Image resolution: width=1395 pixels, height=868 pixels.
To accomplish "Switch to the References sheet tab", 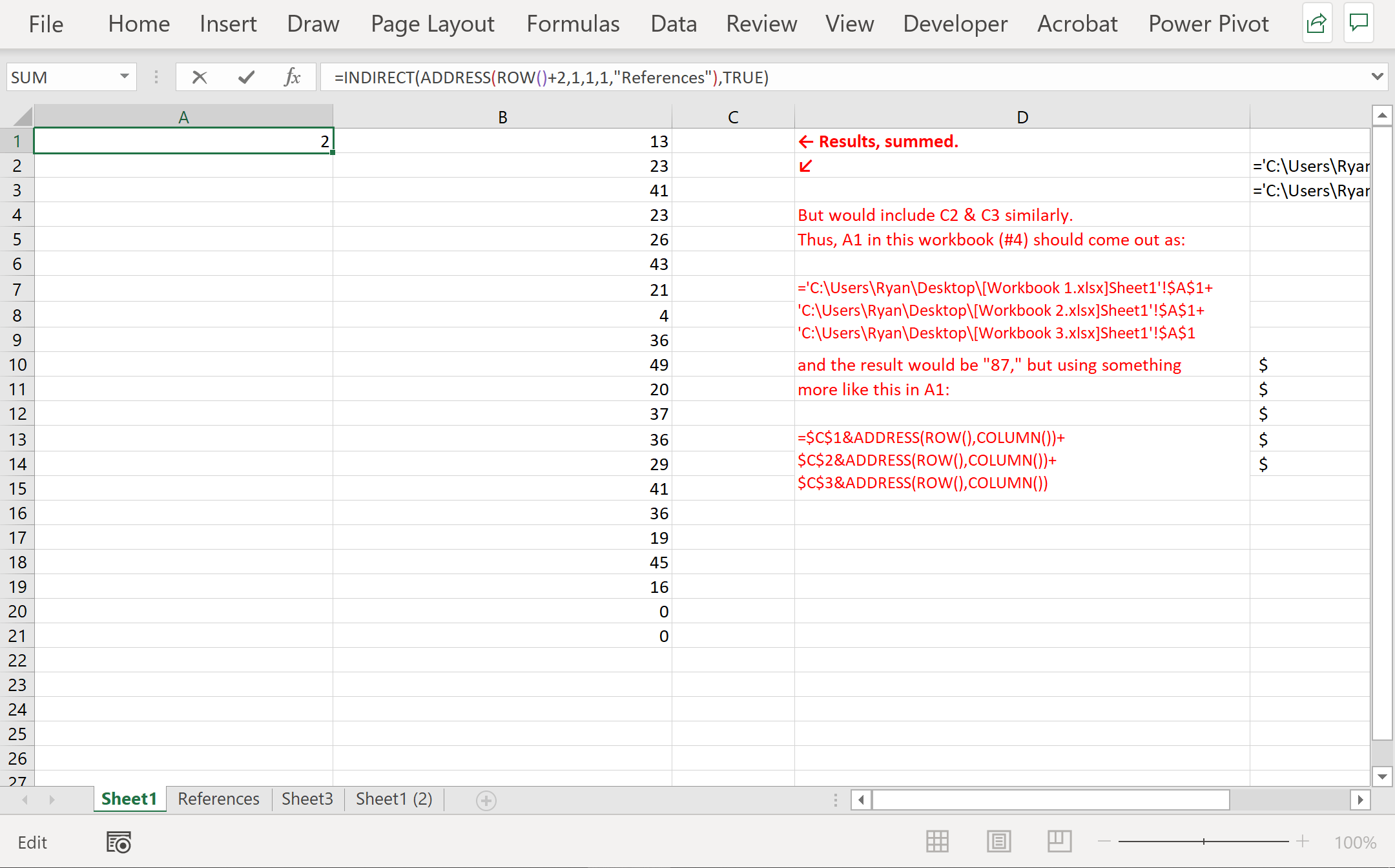I will pos(218,799).
